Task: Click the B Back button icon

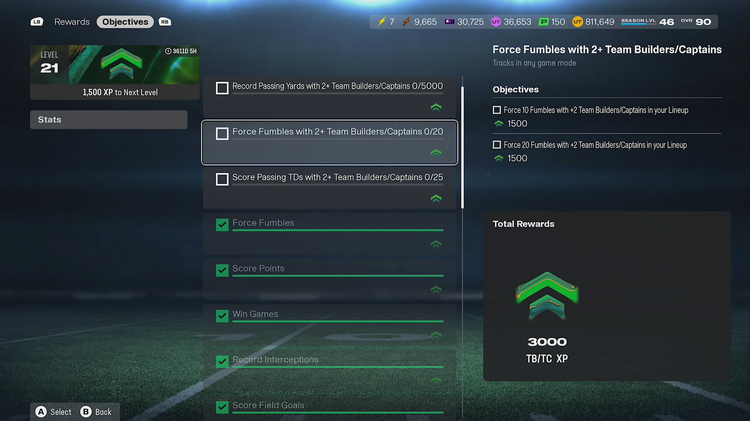Action: point(86,411)
